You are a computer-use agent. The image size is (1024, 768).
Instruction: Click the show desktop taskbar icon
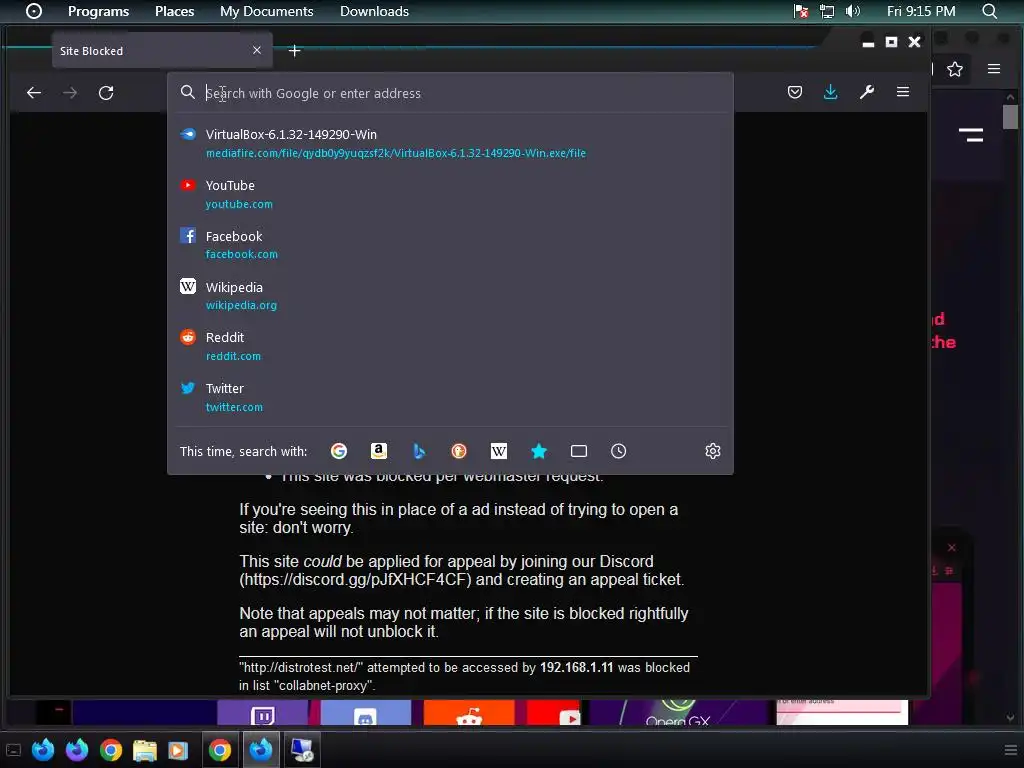13,750
